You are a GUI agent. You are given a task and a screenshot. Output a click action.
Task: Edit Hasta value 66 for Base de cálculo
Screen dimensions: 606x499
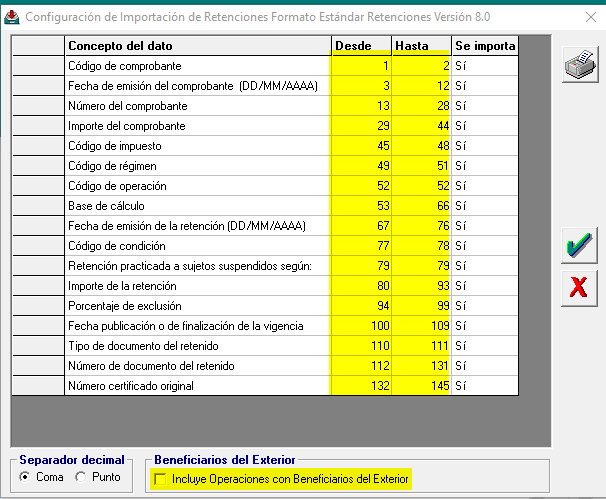coord(421,206)
